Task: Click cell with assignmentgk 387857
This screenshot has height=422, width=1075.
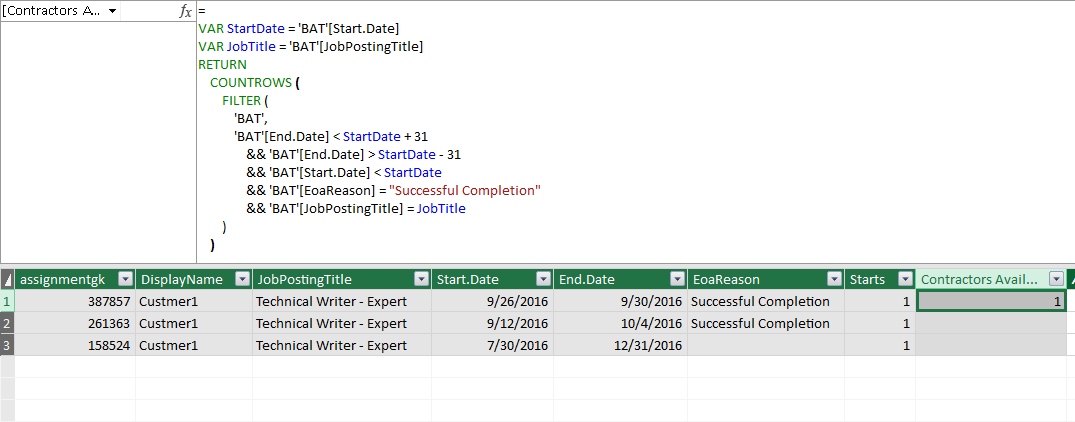Action: 75,301
